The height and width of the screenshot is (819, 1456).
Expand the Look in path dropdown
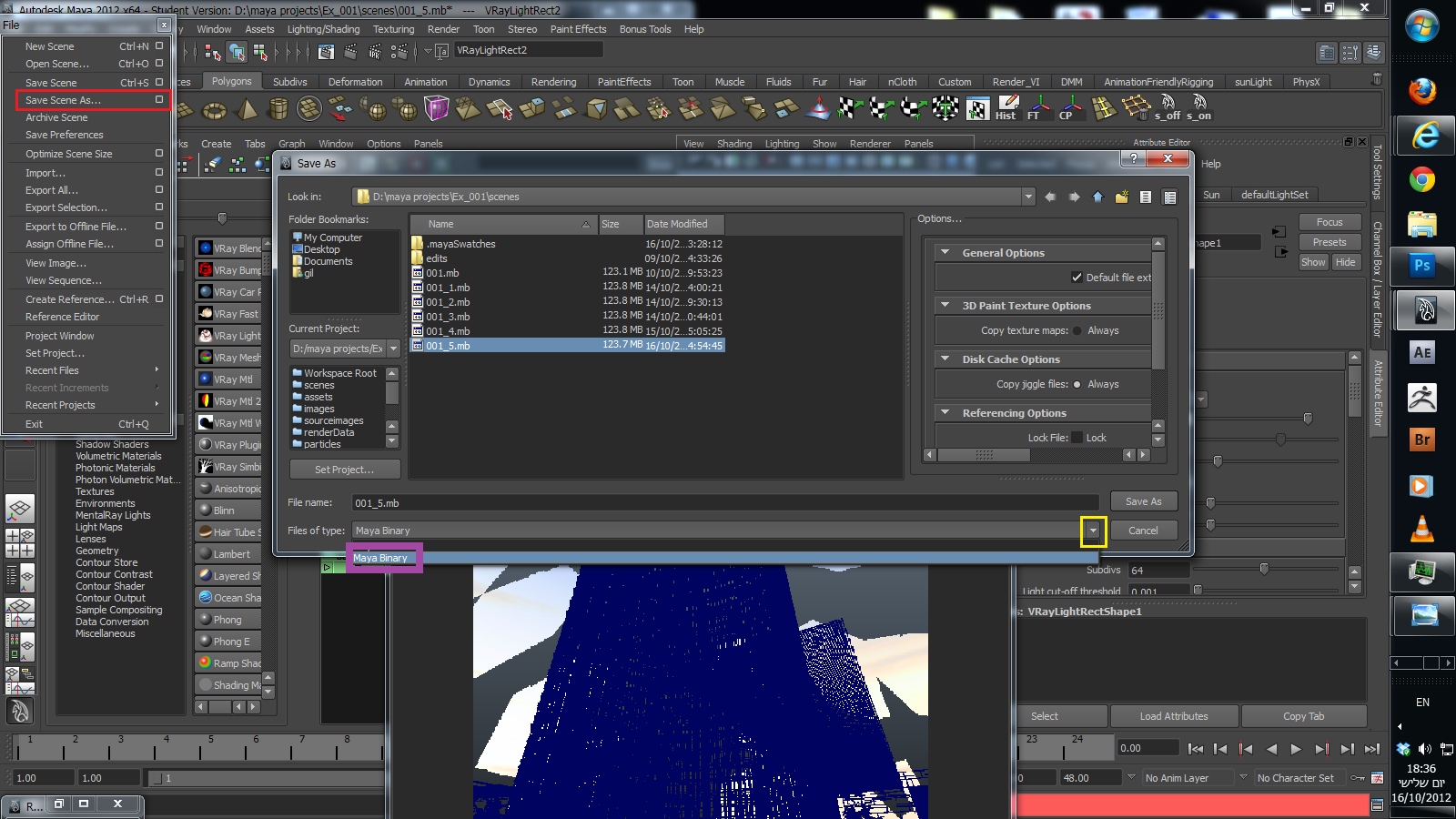(x=1027, y=197)
